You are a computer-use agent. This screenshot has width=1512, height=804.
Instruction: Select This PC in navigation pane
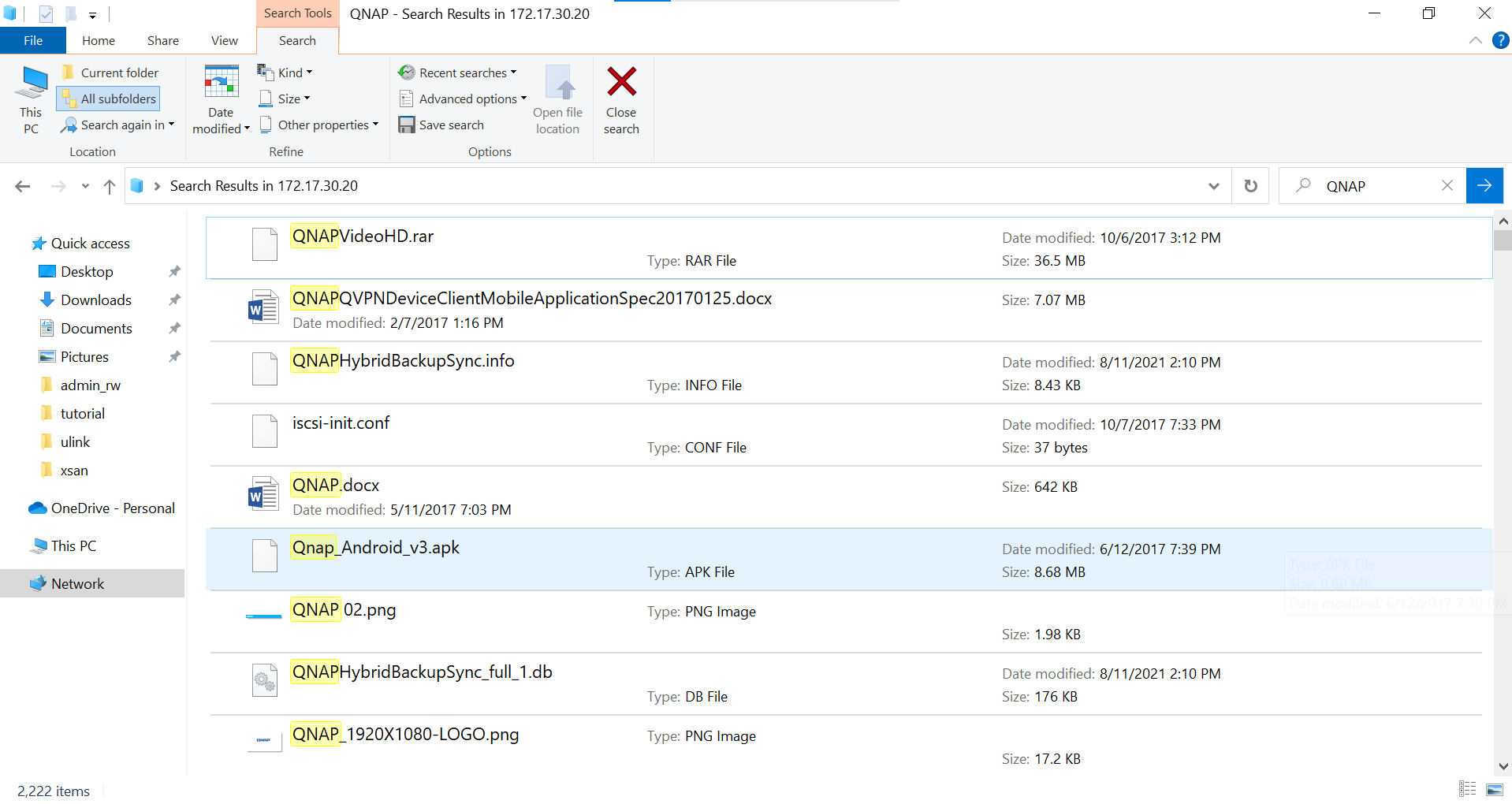(65, 546)
